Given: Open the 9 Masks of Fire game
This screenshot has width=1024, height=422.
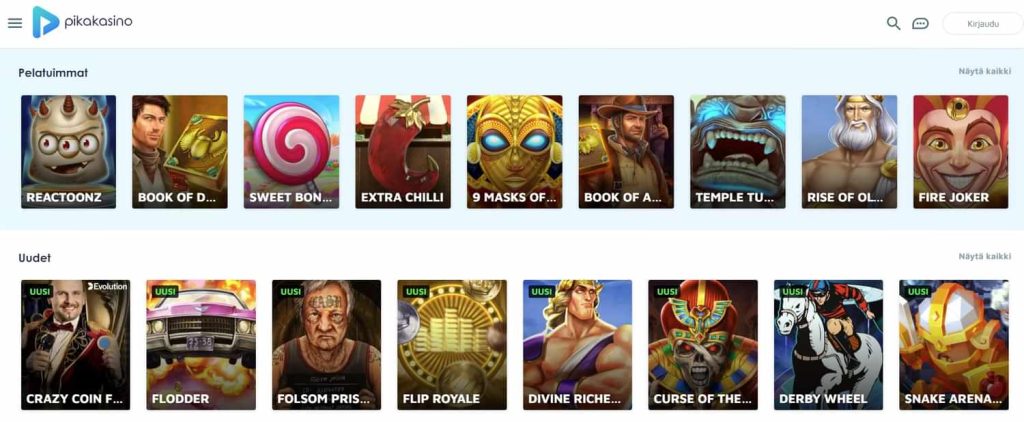Looking at the screenshot, I should point(515,152).
